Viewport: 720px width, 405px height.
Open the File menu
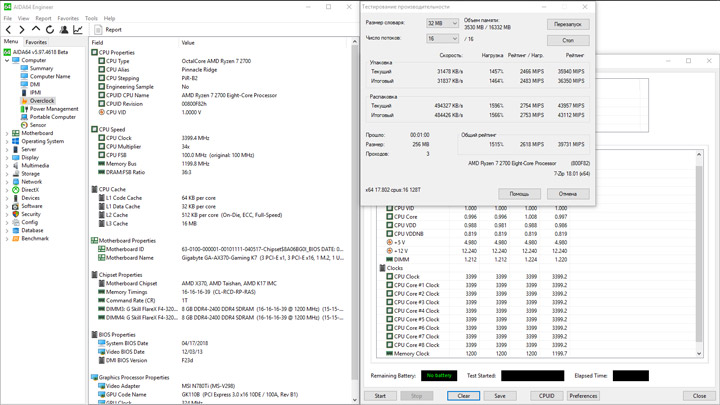(8, 18)
